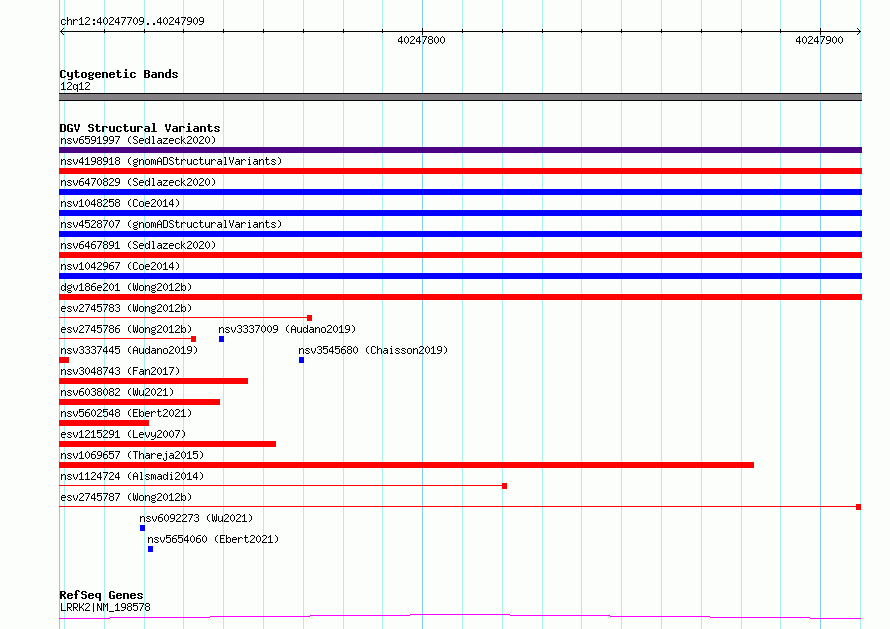Open the esv2745787 (Wong2012b) label
890x629 pixels.
pyautogui.click(x=126, y=497)
